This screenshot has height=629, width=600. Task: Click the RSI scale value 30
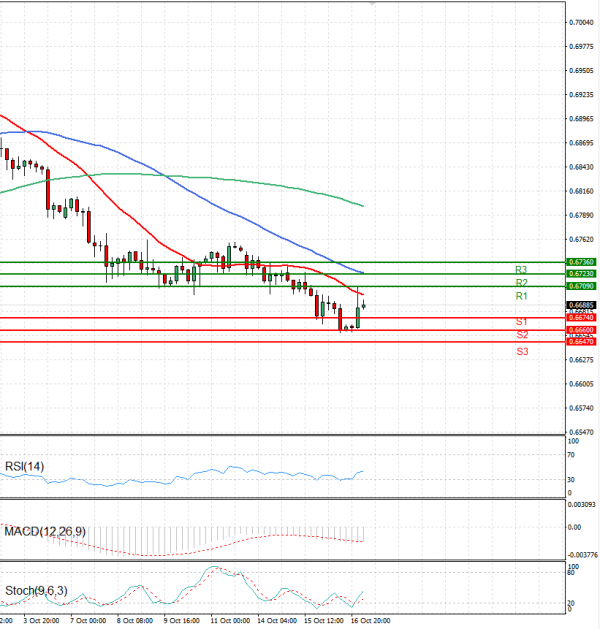(x=571, y=479)
